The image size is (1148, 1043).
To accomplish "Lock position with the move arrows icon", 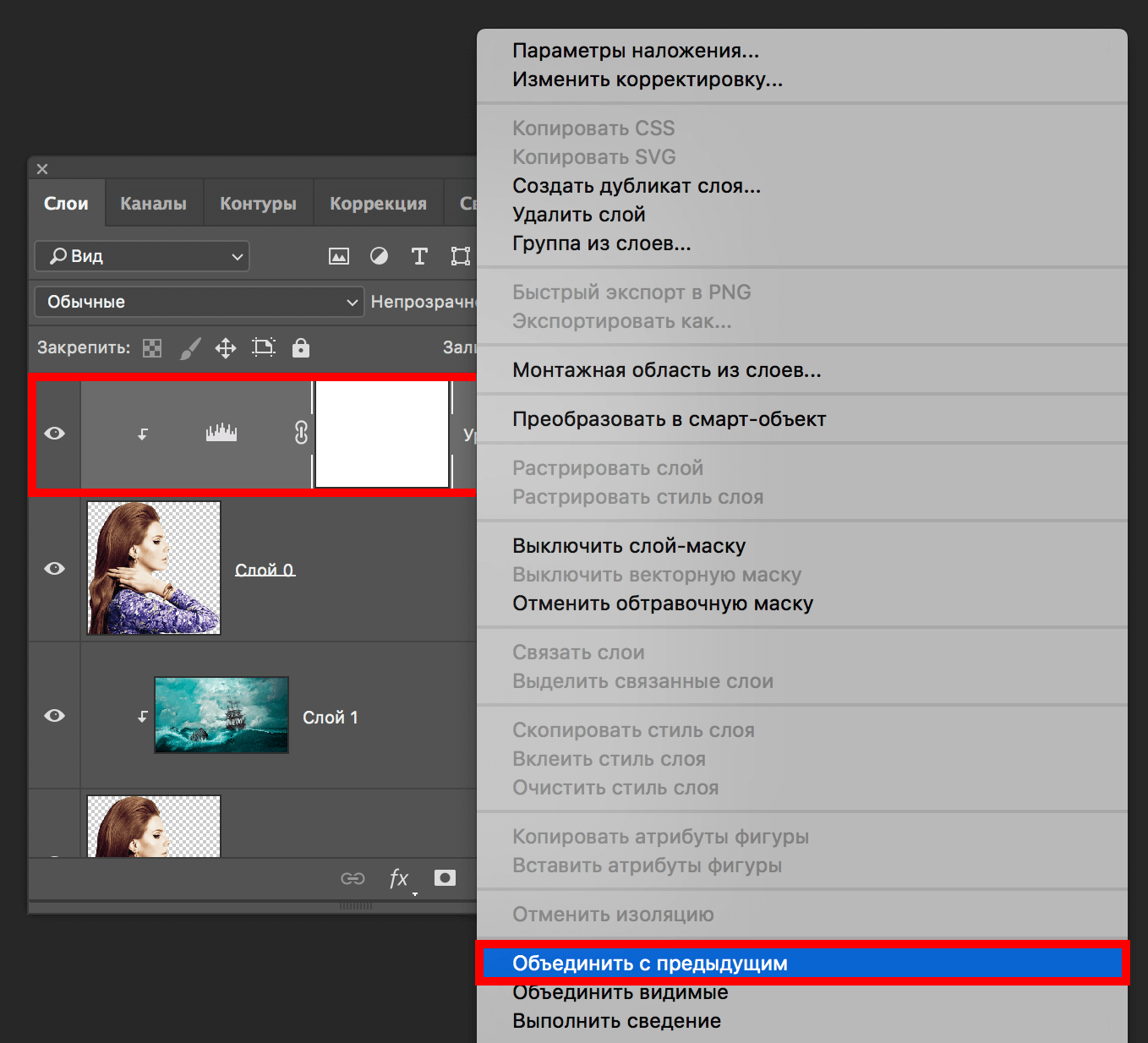I will pos(226,348).
